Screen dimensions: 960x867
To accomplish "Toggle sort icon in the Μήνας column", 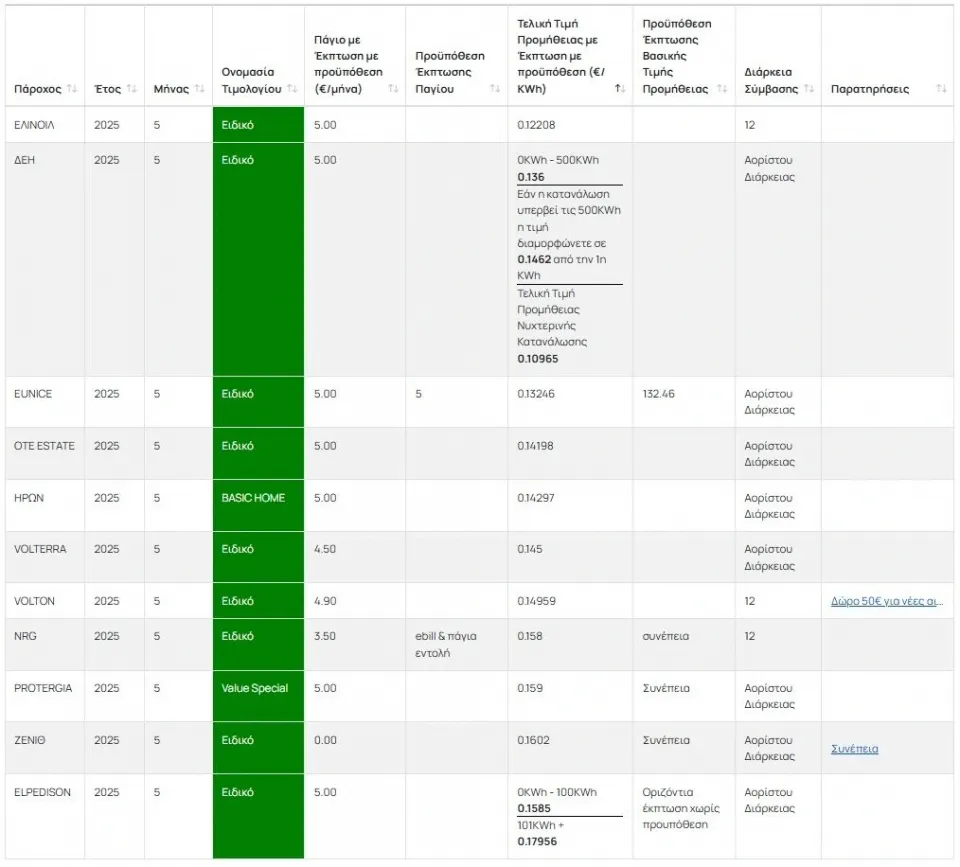I will point(200,89).
